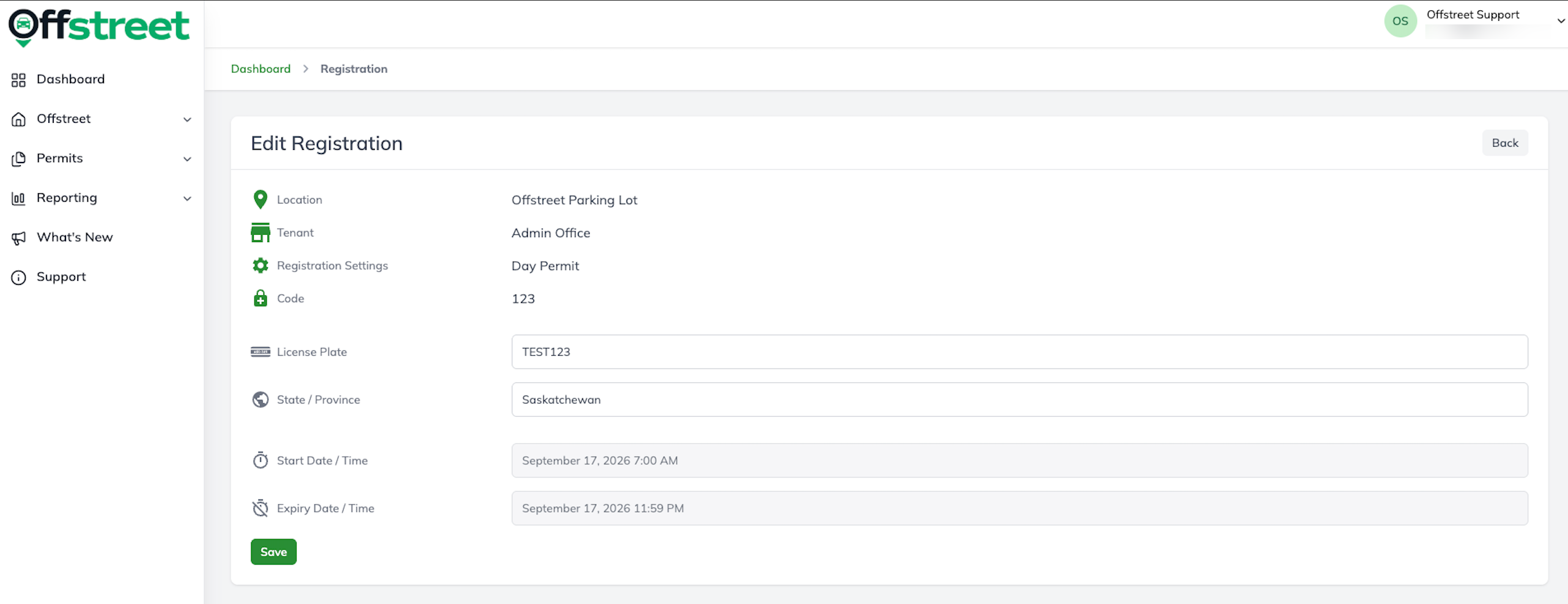Click the green Save button
Viewport: 1568px width, 604px height.
coord(273,552)
